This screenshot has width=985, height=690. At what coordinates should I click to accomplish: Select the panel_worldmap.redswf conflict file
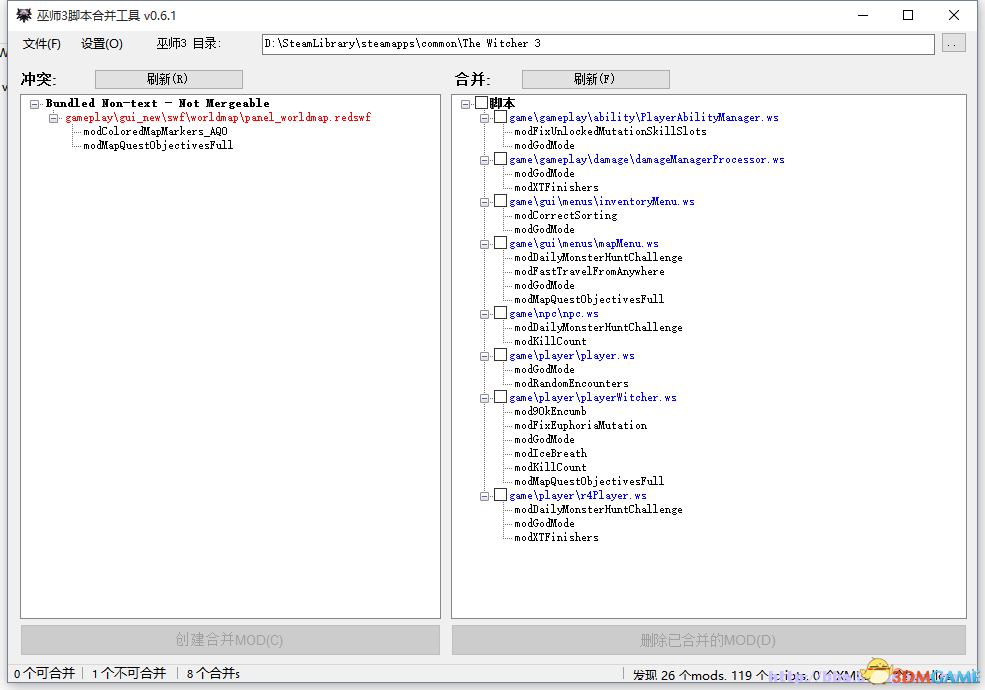point(218,118)
